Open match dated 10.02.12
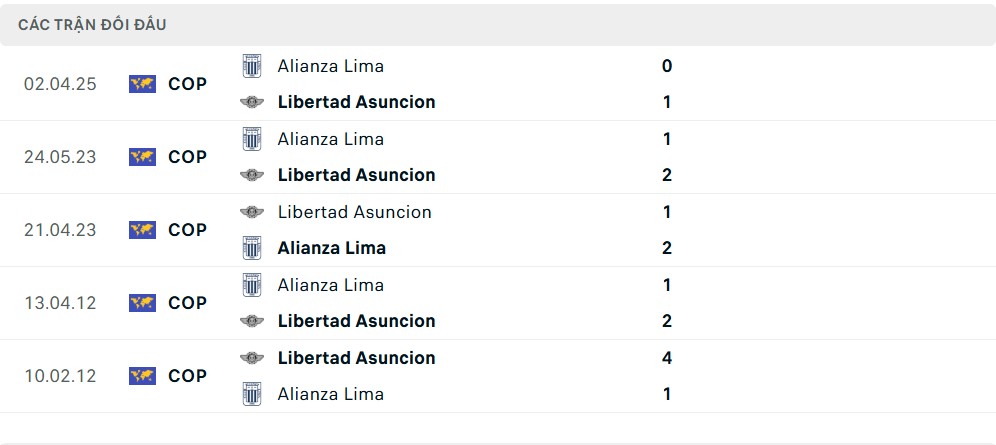Screen dimensions: 996x445 [x=60, y=376]
